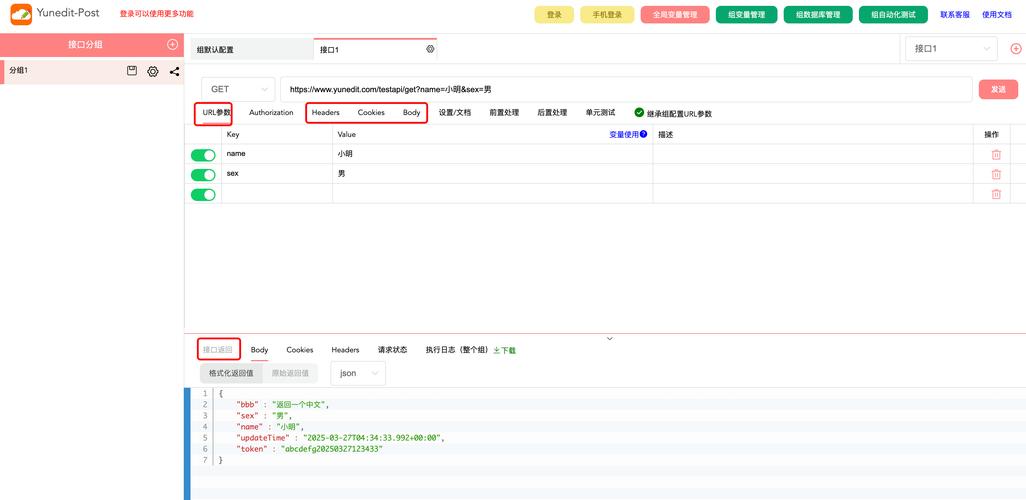Screen dimensions: 1026x500
Task: Collapse the response panel chevron
Action: click(x=610, y=338)
